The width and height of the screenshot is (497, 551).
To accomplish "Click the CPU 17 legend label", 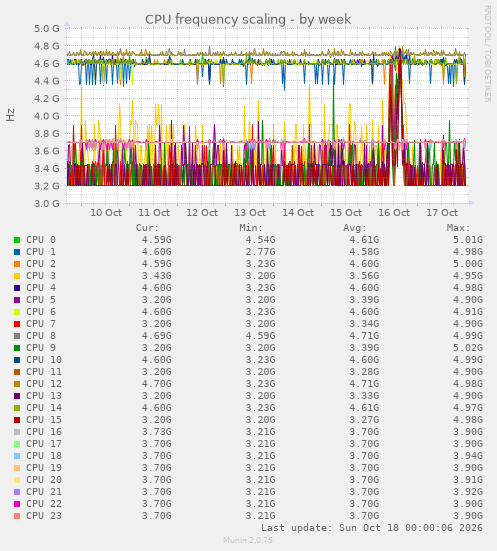I will [x=44, y=443].
